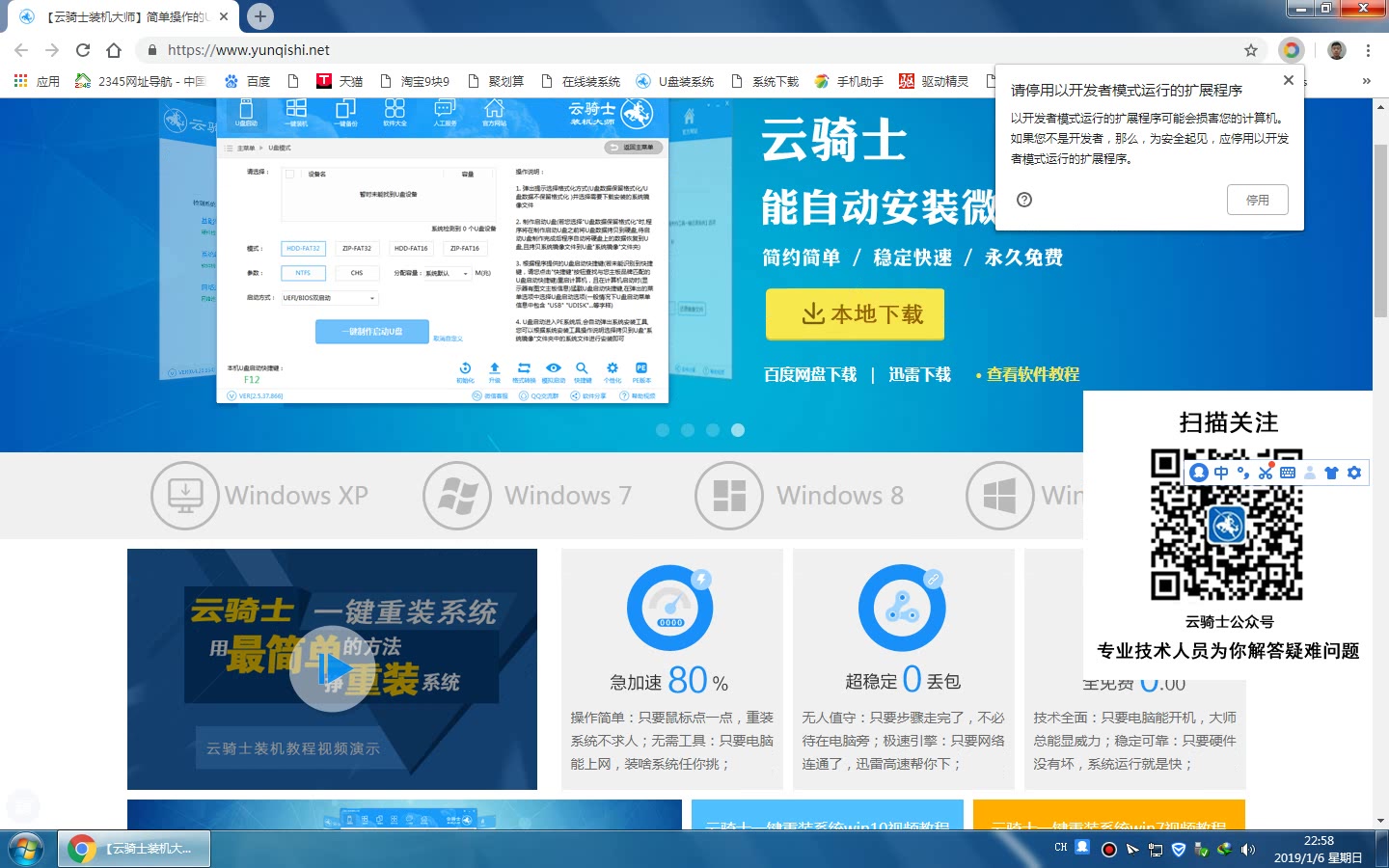Image resolution: width=1389 pixels, height=868 pixels.
Task: Click the scissors screenshot tool on IME toolbar
Action: (1266, 473)
